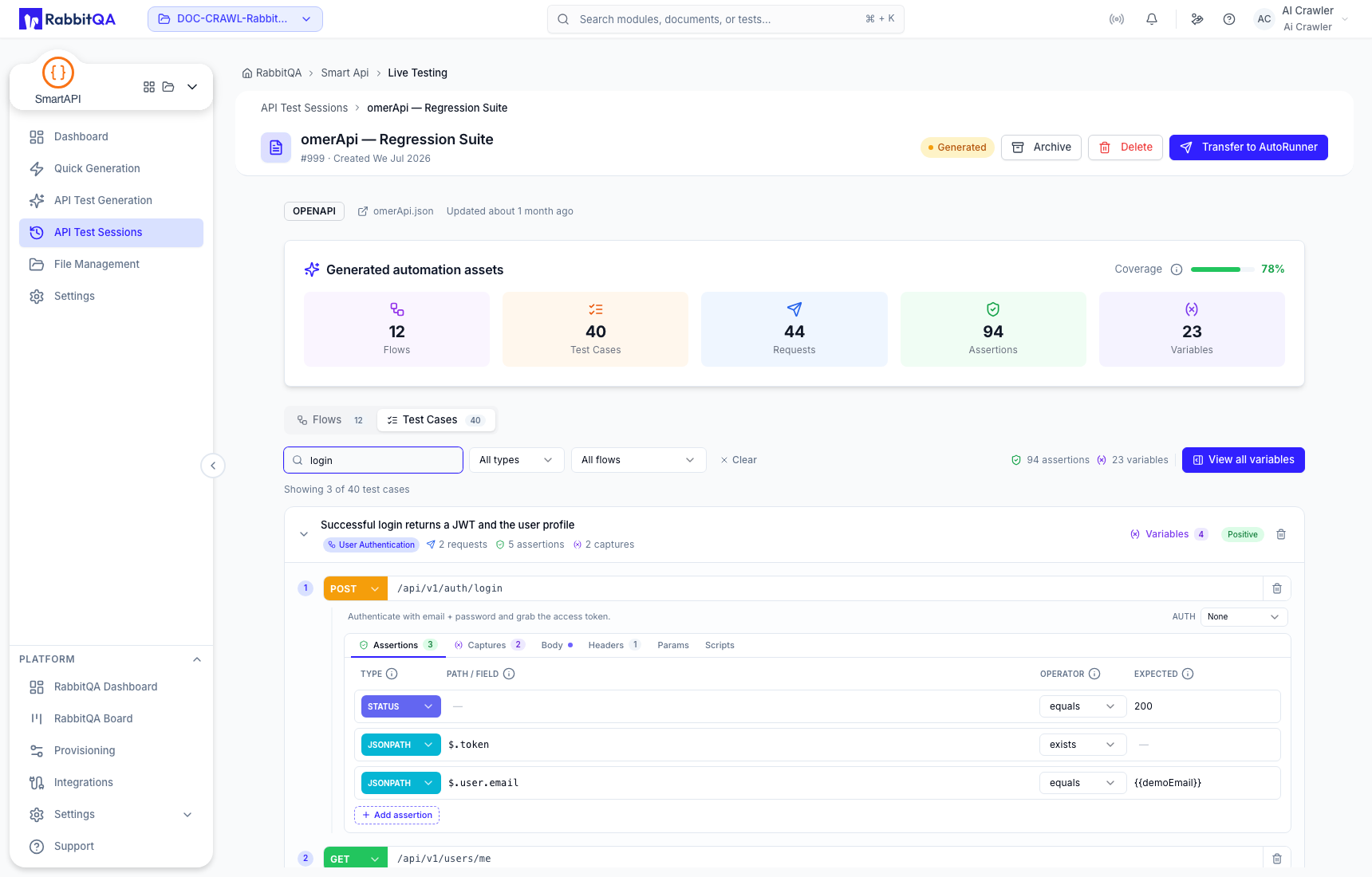Click the Coverage info icon
The width and height of the screenshot is (1372, 877).
click(1177, 269)
